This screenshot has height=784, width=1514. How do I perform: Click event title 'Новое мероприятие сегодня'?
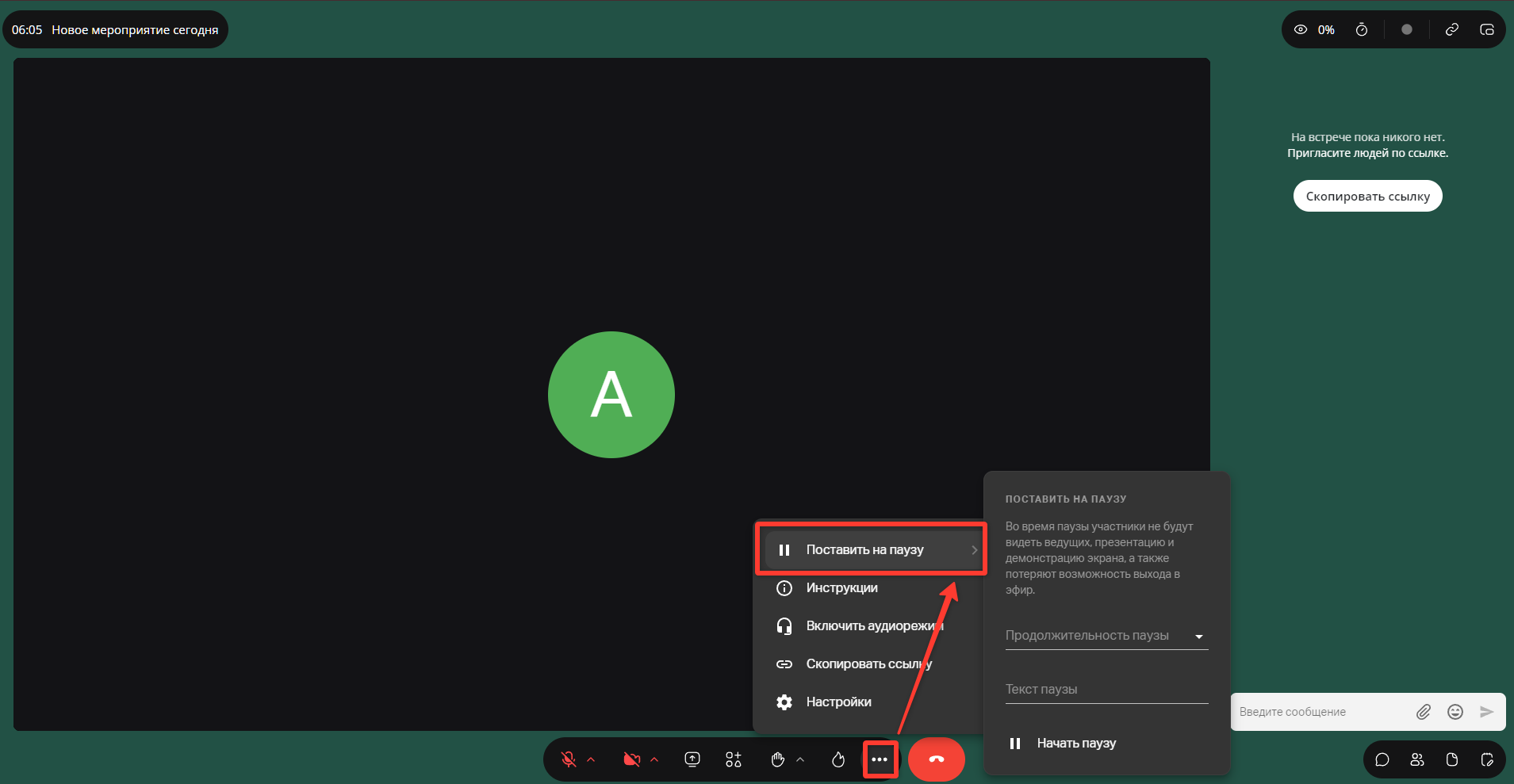click(135, 29)
